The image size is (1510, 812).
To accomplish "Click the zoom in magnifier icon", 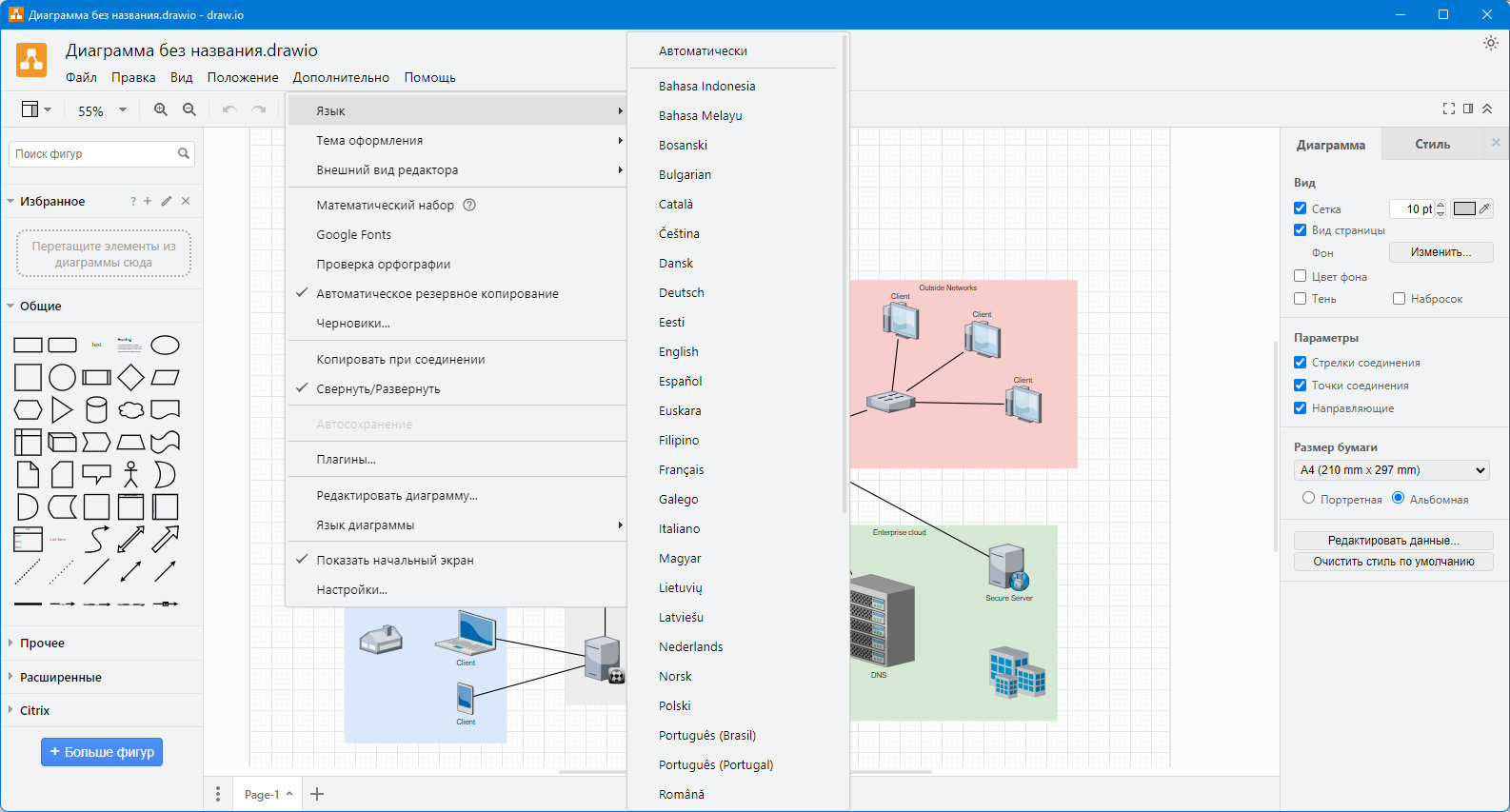I will click(161, 109).
